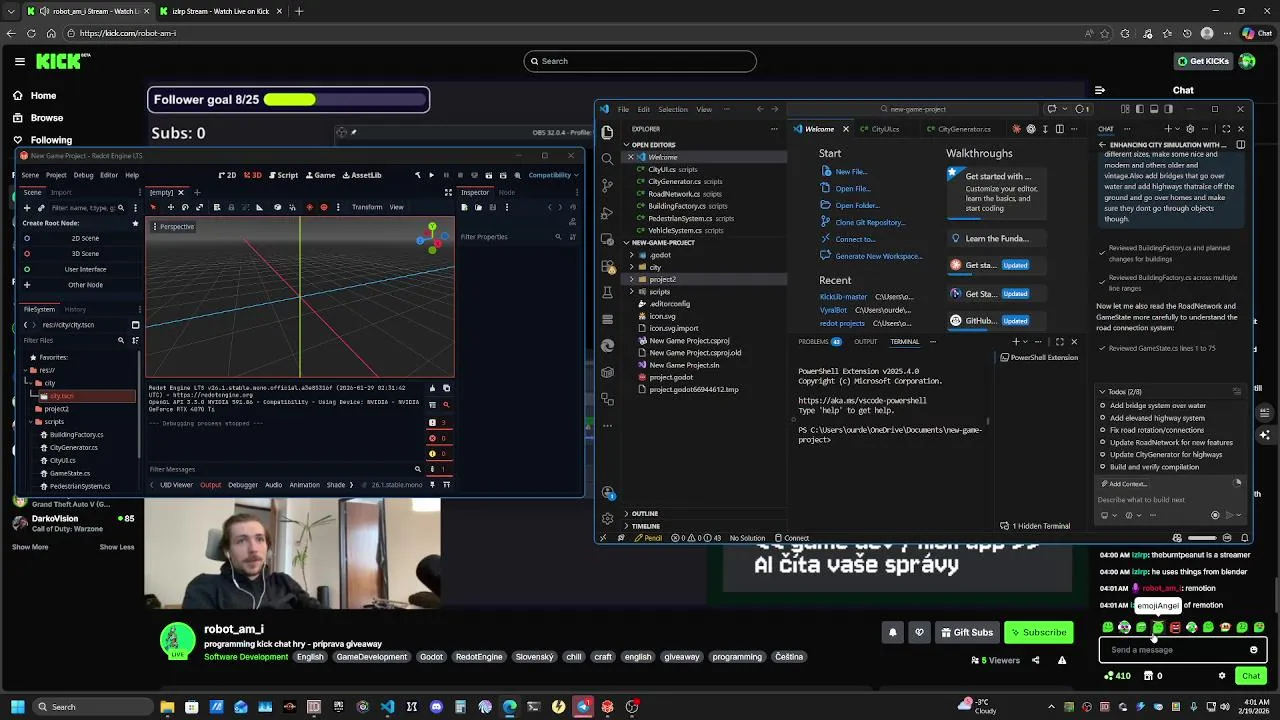This screenshot has height=720, width=1280.
Task: Toggle VS Code primary sidebar layout icon
Action: (1141, 109)
